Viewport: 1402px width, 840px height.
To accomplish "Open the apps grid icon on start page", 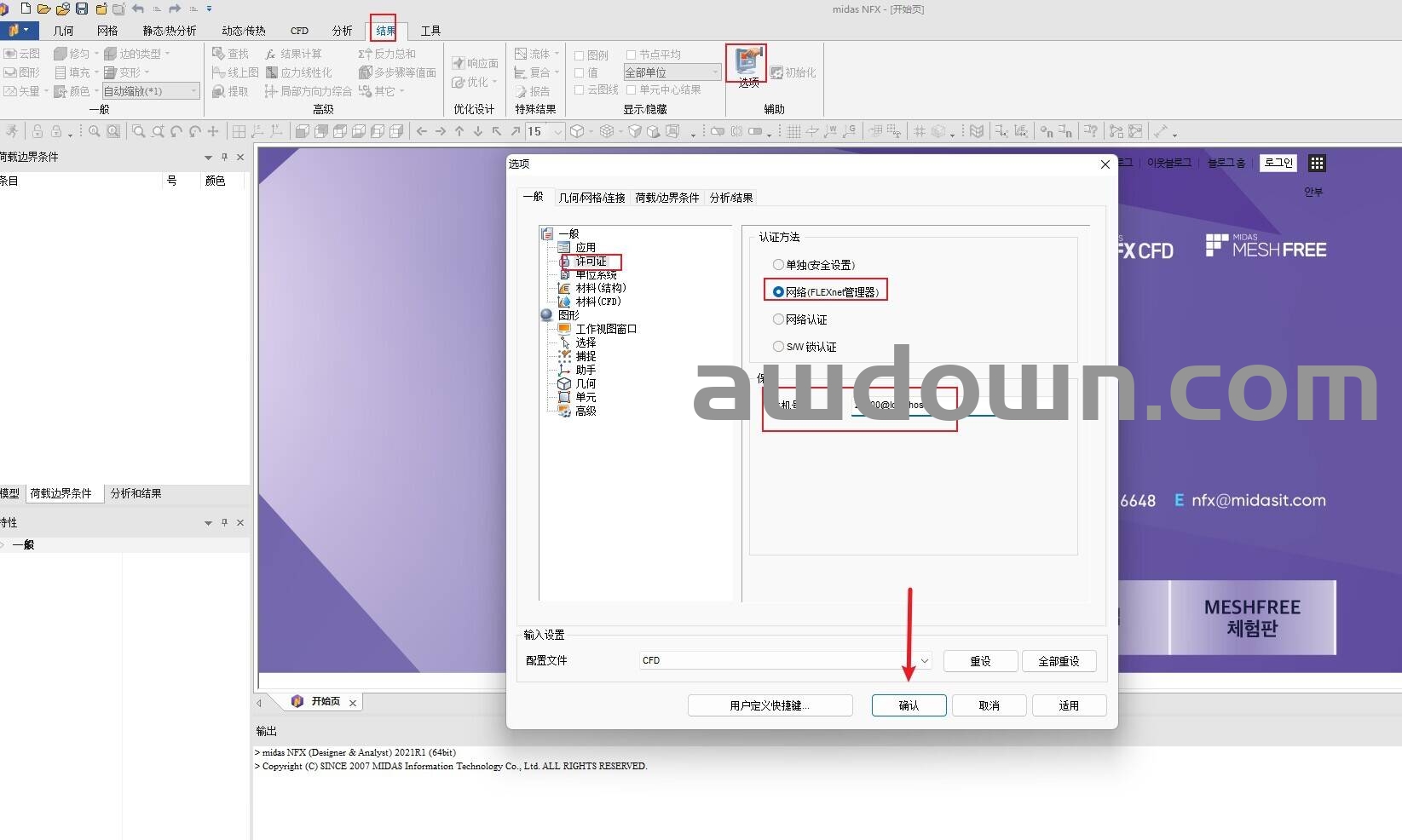I will click(x=1317, y=163).
